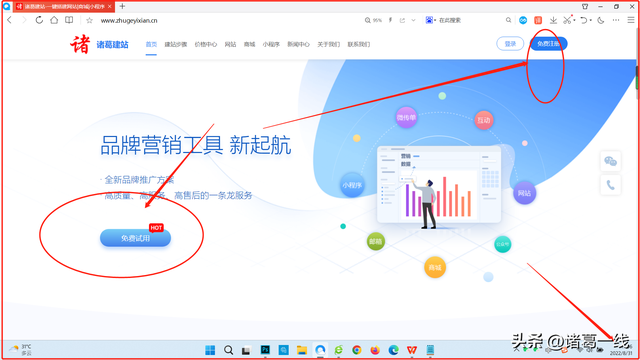Image resolution: width=640 pixels, height=360 pixels.
Task: Open the 联系我们 nav item
Action: click(x=359, y=44)
